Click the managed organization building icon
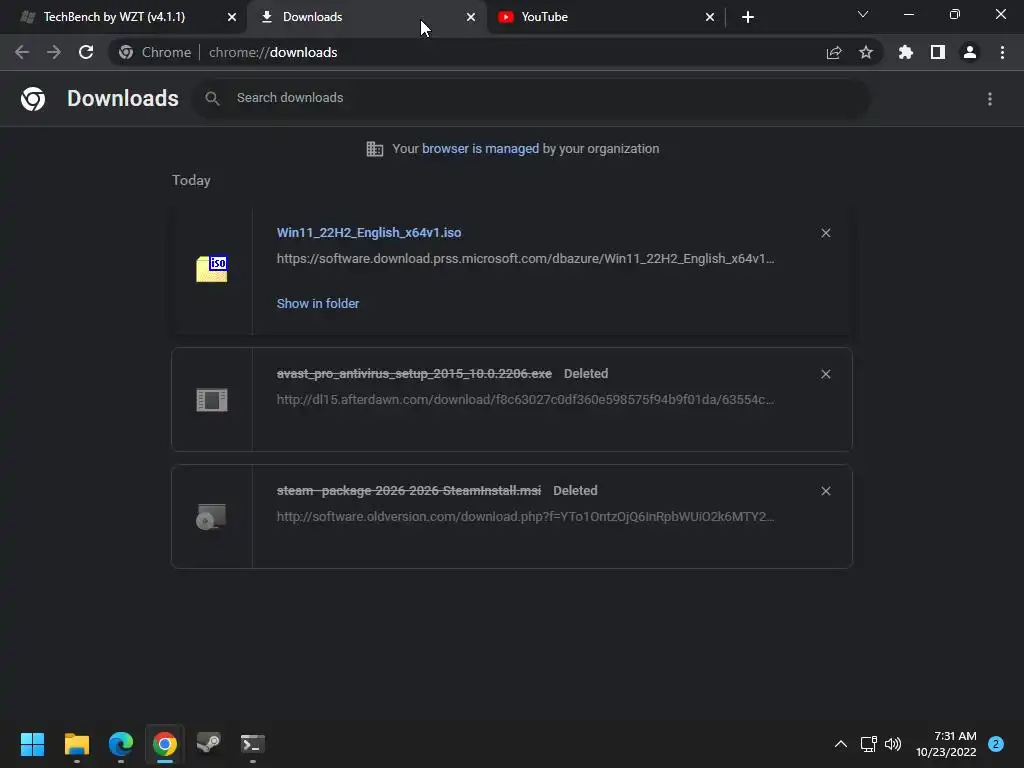Screen dimensions: 1024x768 (375, 149)
